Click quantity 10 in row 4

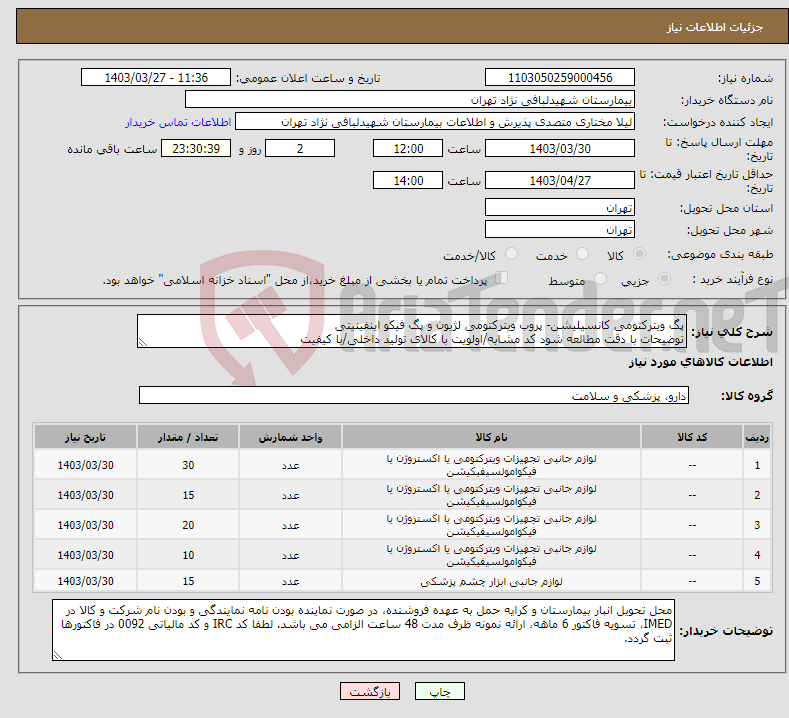point(188,555)
